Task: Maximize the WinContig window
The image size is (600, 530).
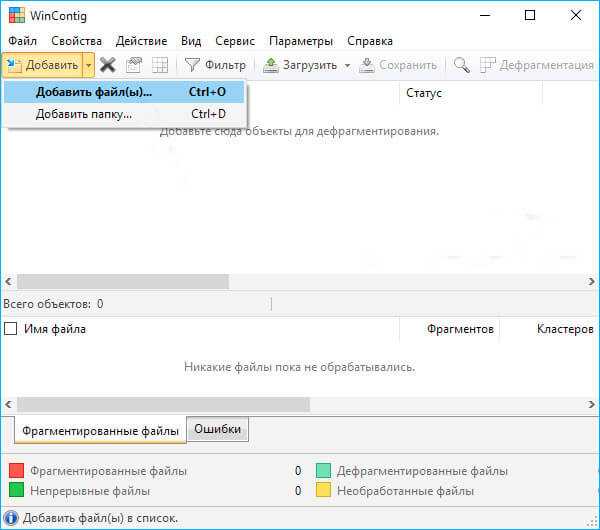Action: pos(530,15)
